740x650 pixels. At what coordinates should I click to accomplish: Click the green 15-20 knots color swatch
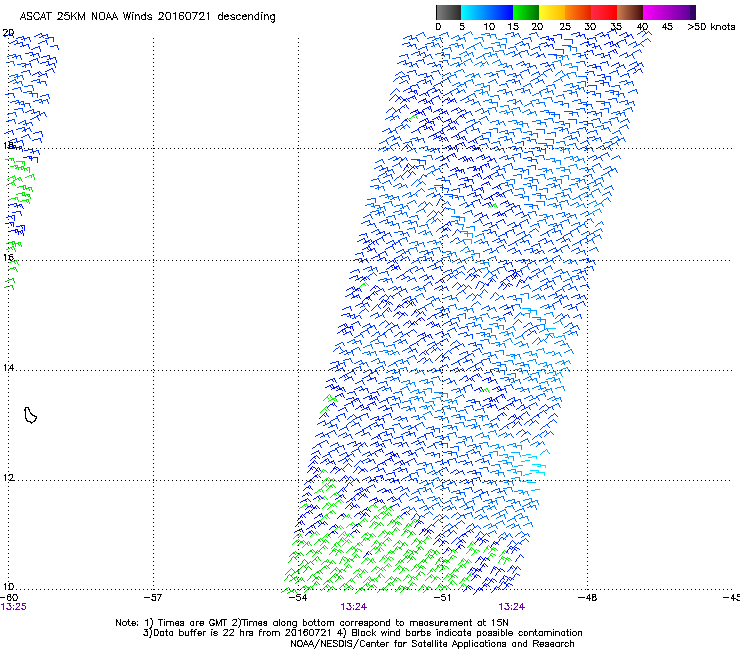tap(526, 12)
